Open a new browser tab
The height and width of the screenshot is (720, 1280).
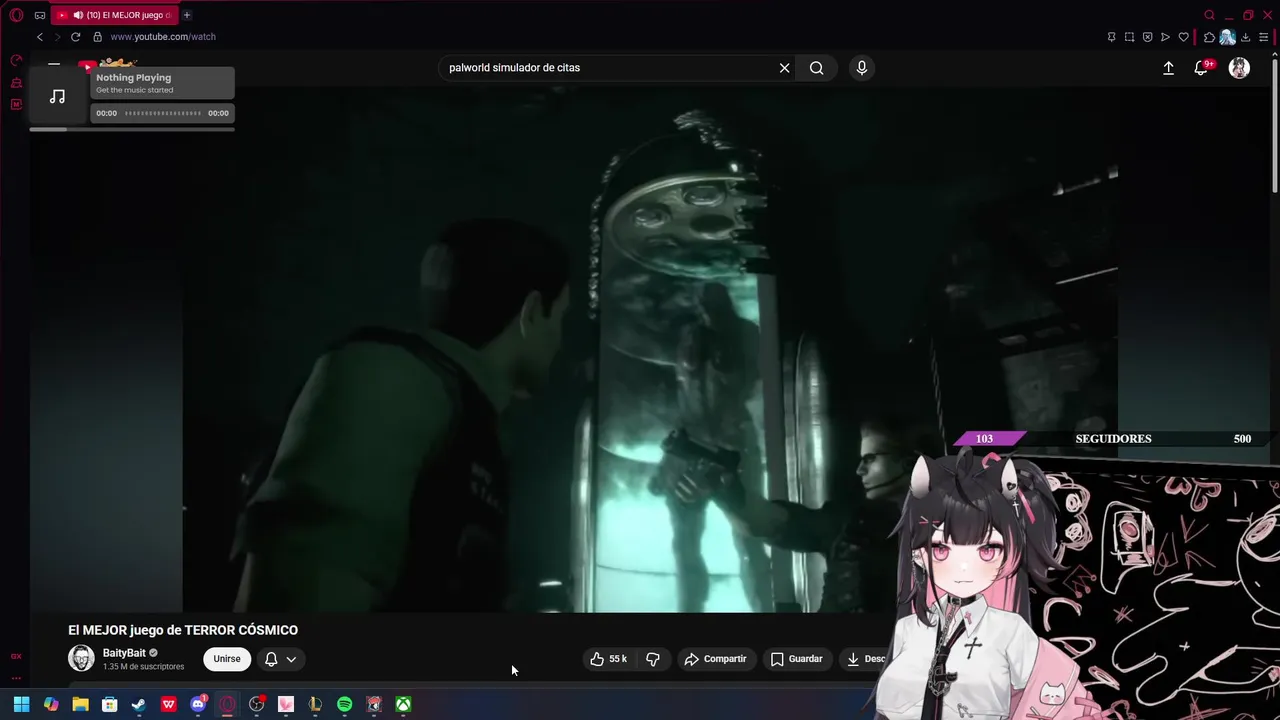tap(187, 15)
